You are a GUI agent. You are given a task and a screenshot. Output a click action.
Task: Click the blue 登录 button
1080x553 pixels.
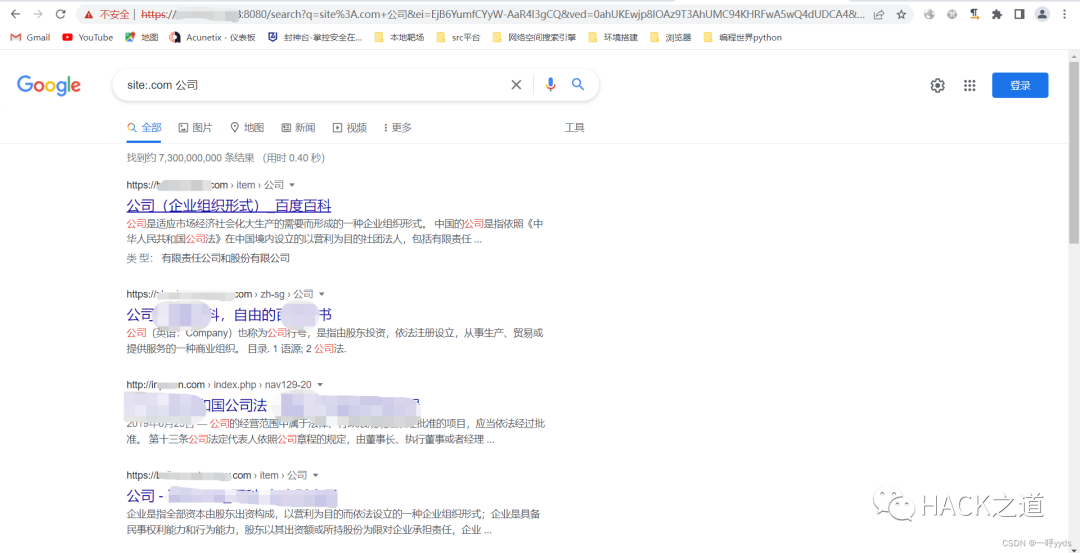point(1019,86)
